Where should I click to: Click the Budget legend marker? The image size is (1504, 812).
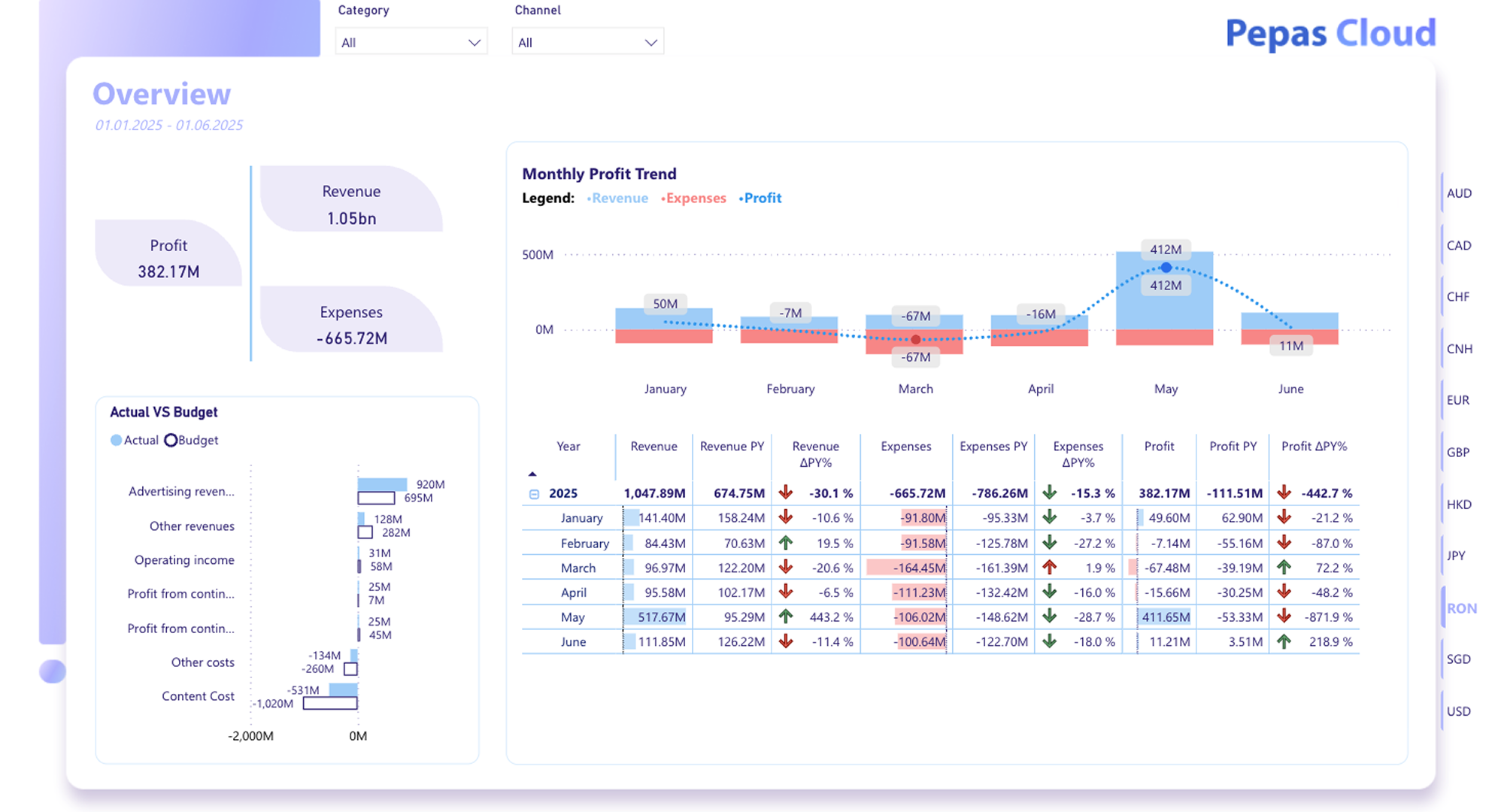(x=171, y=441)
